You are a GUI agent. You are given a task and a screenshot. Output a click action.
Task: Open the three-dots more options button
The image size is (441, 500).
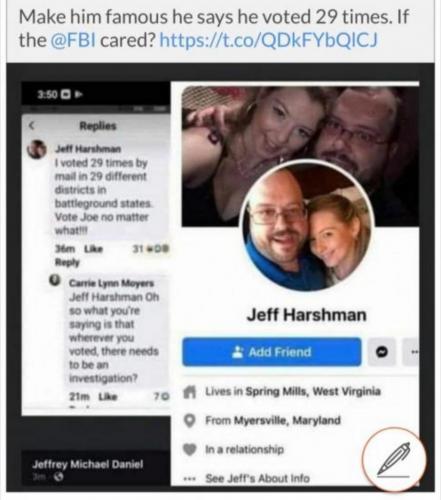[412, 352]
